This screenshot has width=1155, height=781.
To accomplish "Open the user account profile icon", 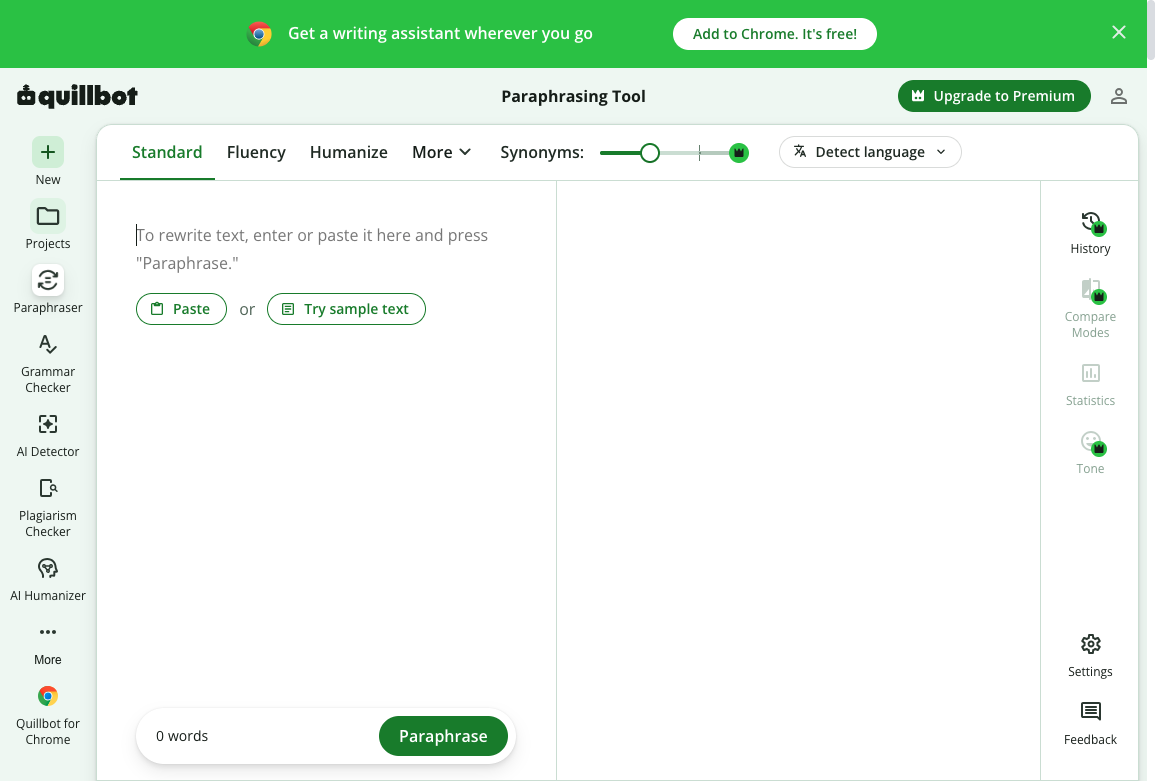I will 1118,96.
